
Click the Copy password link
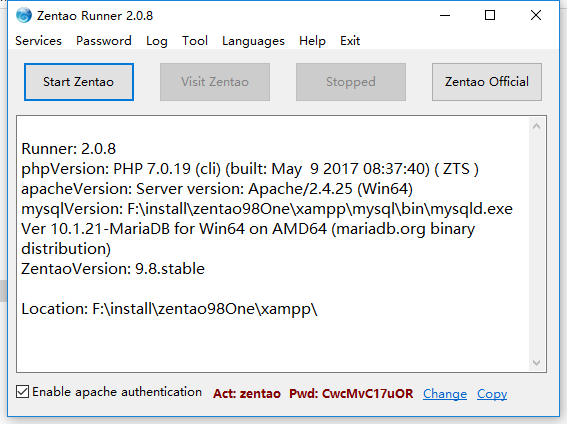pyautogui.click(x=492, y=394)
